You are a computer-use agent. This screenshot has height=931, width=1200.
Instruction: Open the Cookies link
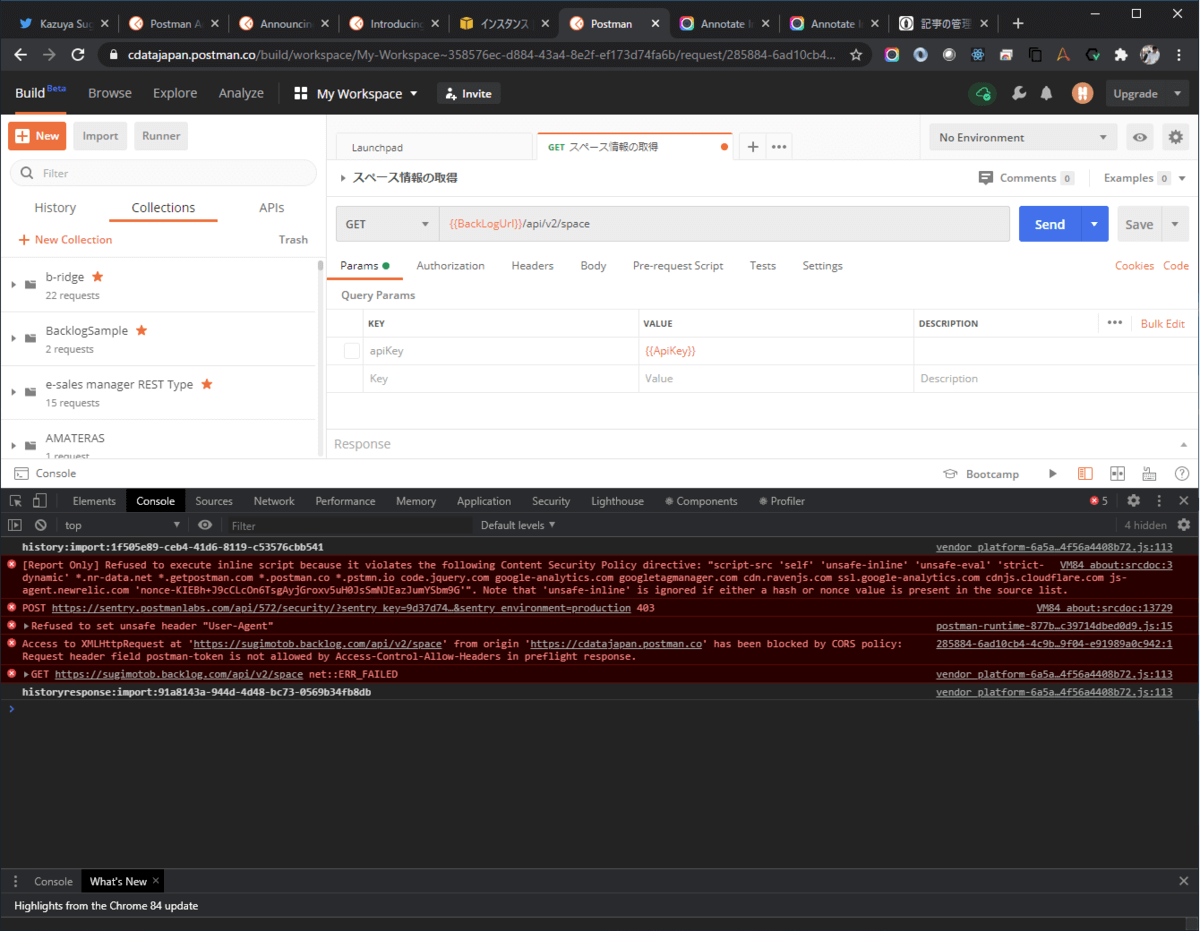pyautogui.click(x=1134, y=266)
